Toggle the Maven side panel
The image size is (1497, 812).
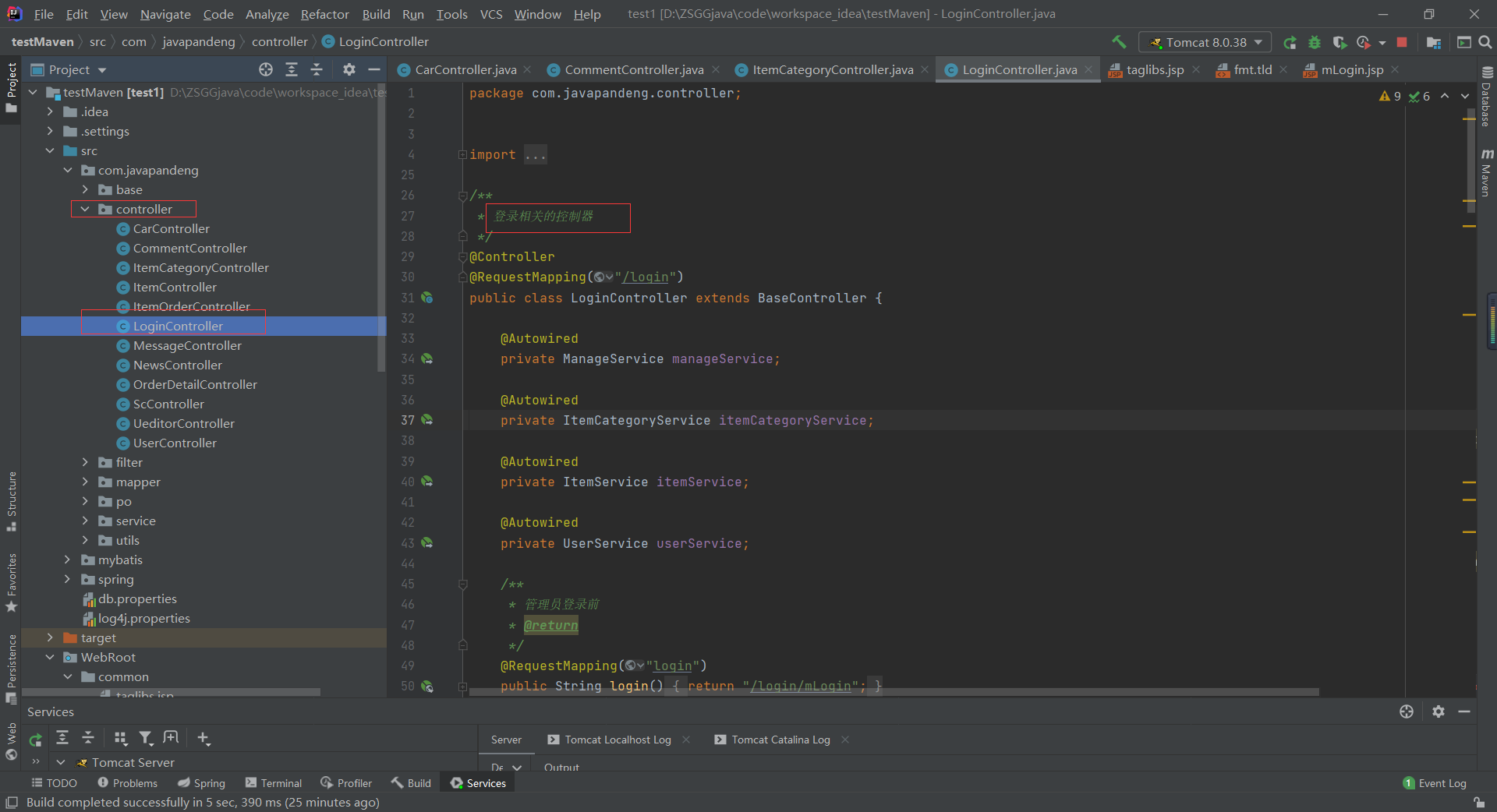[x=1487, y=172]
